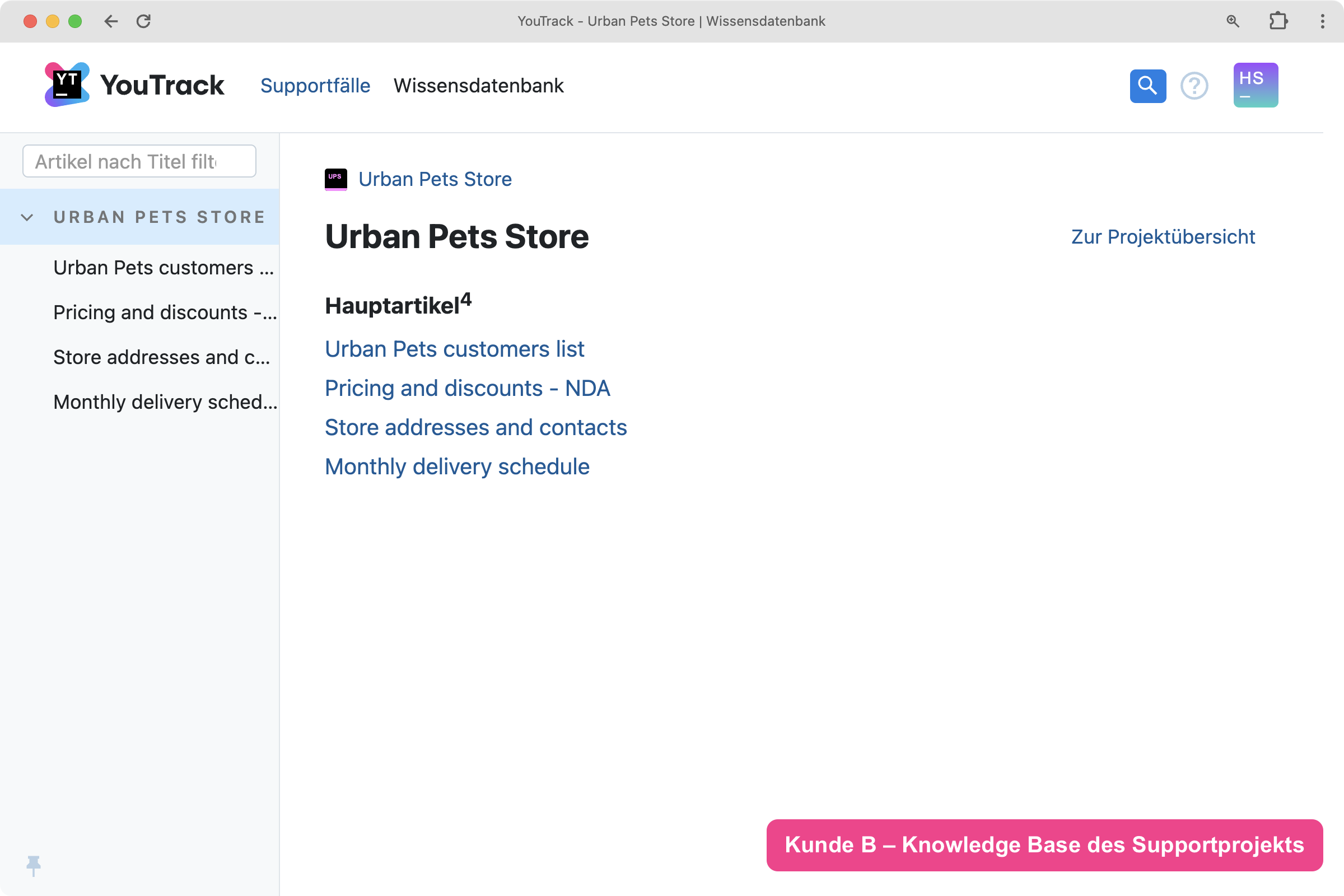Follow the Zur Projektübersicht link

tap(1163, 236)
